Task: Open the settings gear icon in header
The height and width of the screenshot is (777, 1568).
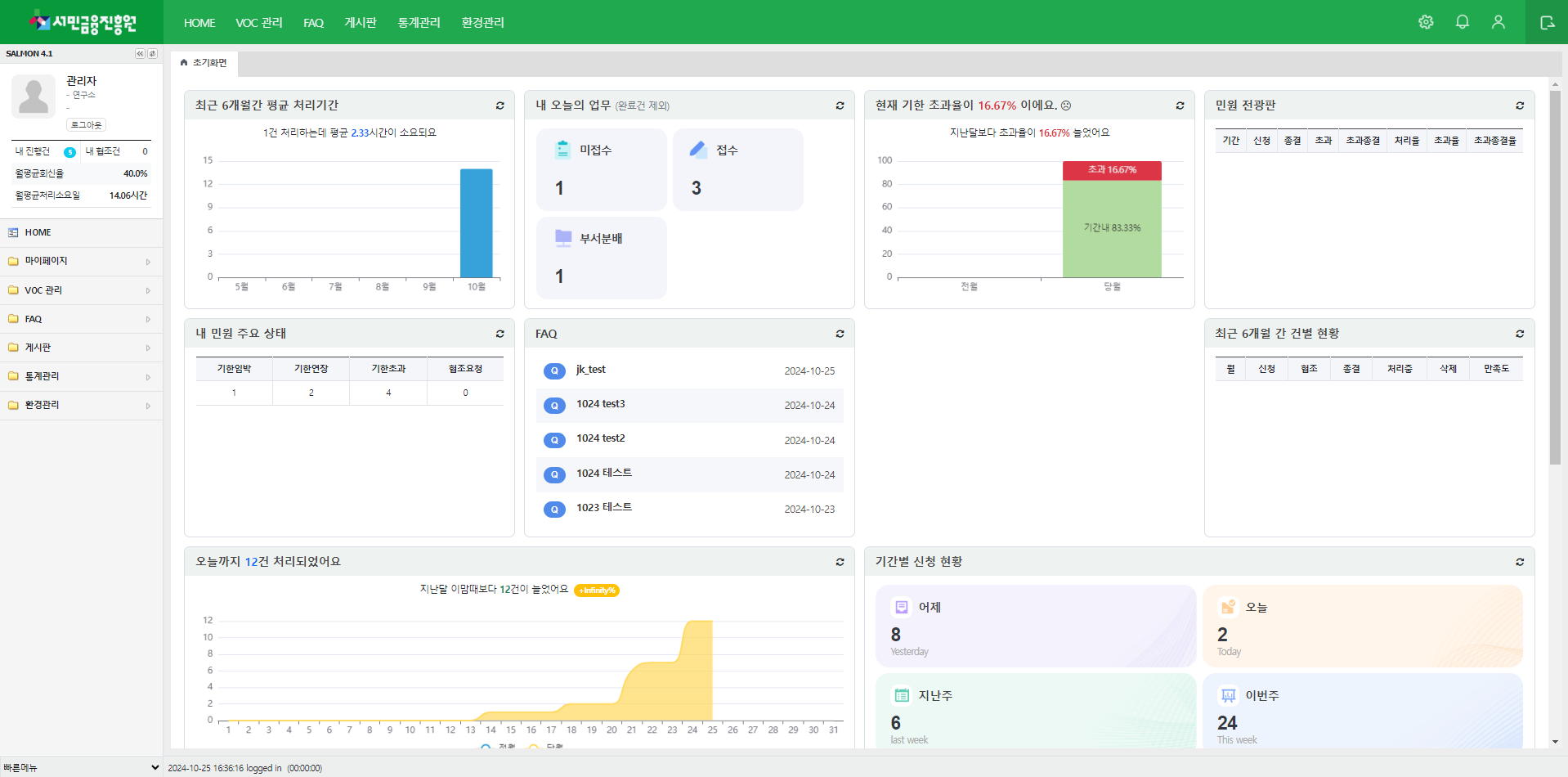Action: tap(1426, 22)
